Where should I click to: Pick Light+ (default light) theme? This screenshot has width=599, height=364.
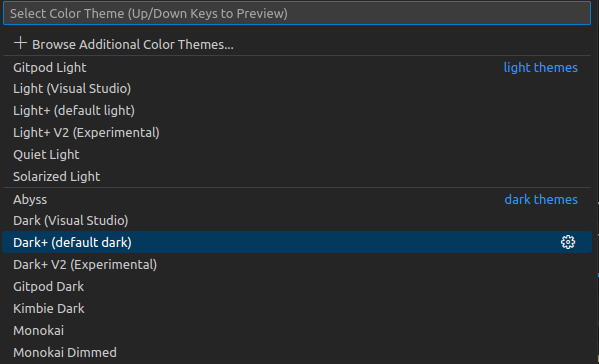297,111
